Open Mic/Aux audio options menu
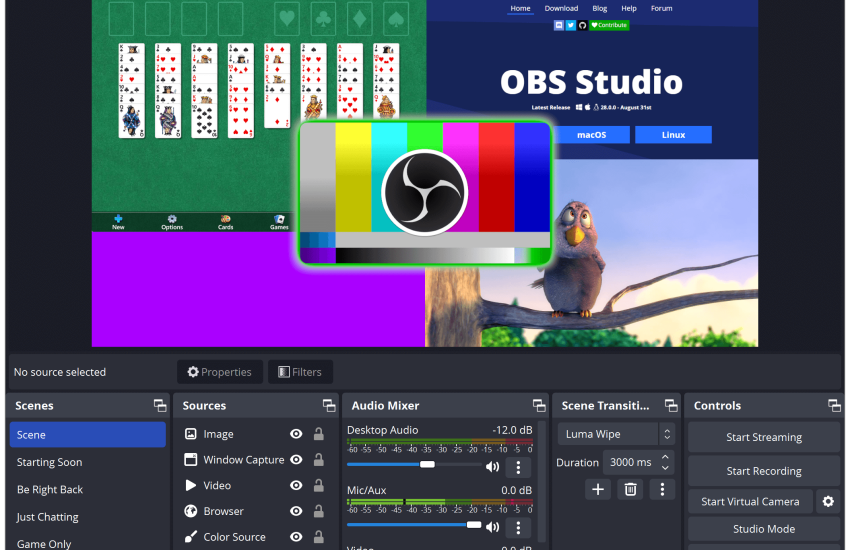Image resolution: width=850 pixels, height=550 pixels. click(x=518, y=527)
